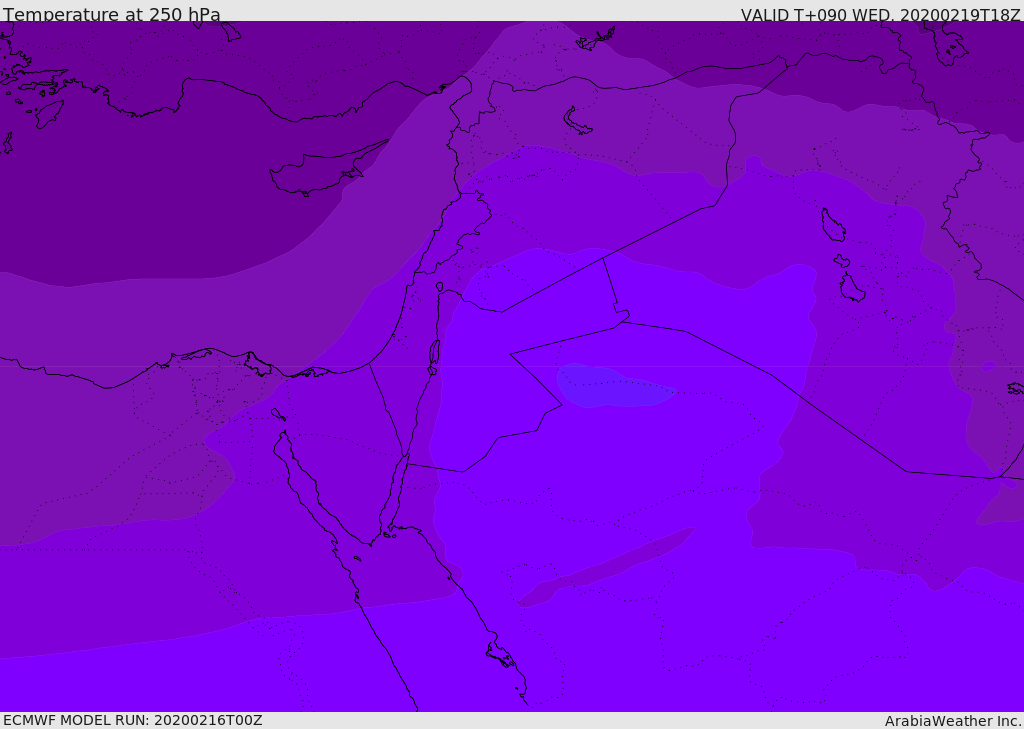Click the Cyprus island outline on the map
This screenshot has height=729, width=1024.
[329, 168]
